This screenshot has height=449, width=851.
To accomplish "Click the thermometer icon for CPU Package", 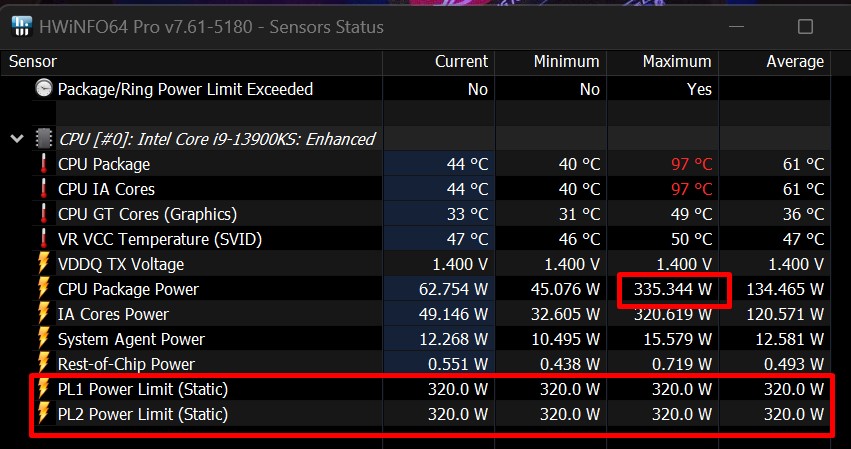I will [43, 163].
